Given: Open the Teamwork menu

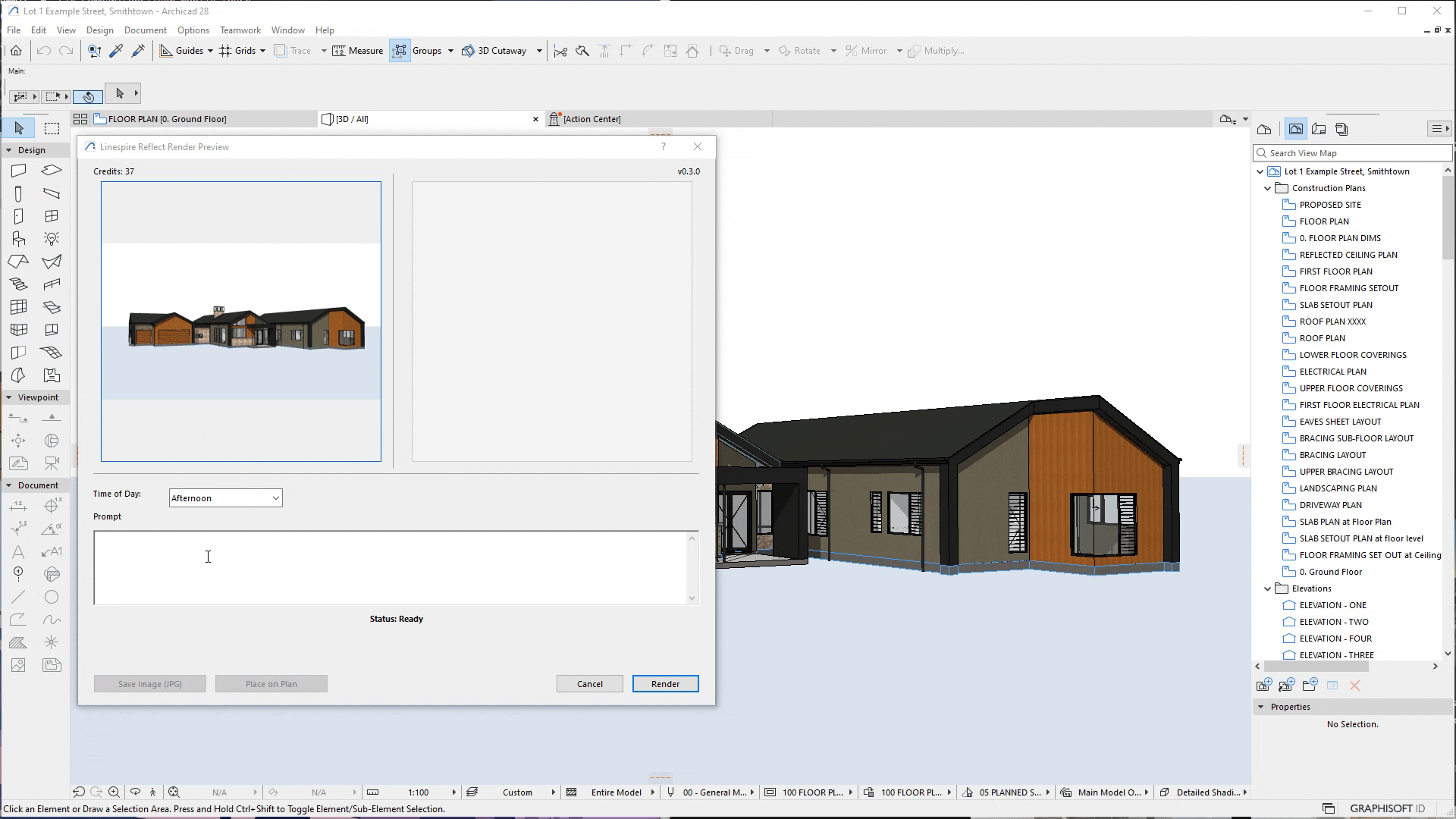Looking at the screenshot, I should coord(240,30).
